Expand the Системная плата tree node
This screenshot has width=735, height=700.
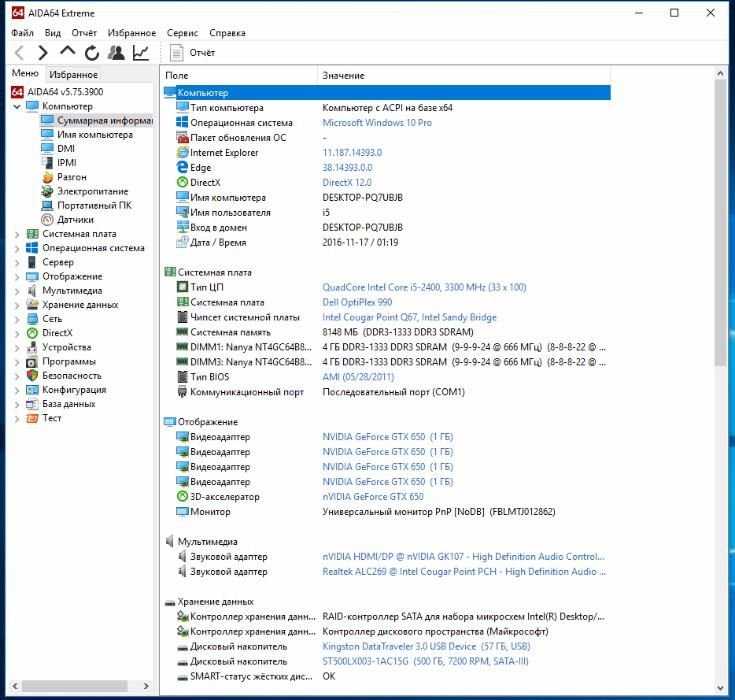(x=17, y=234)
